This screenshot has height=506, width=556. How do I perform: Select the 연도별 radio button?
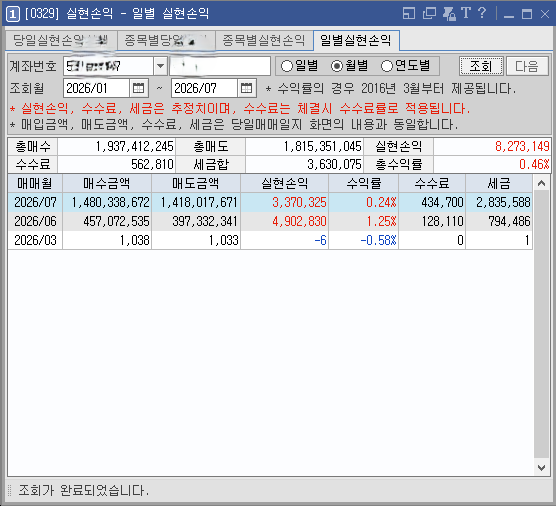[x=405, y=66]
